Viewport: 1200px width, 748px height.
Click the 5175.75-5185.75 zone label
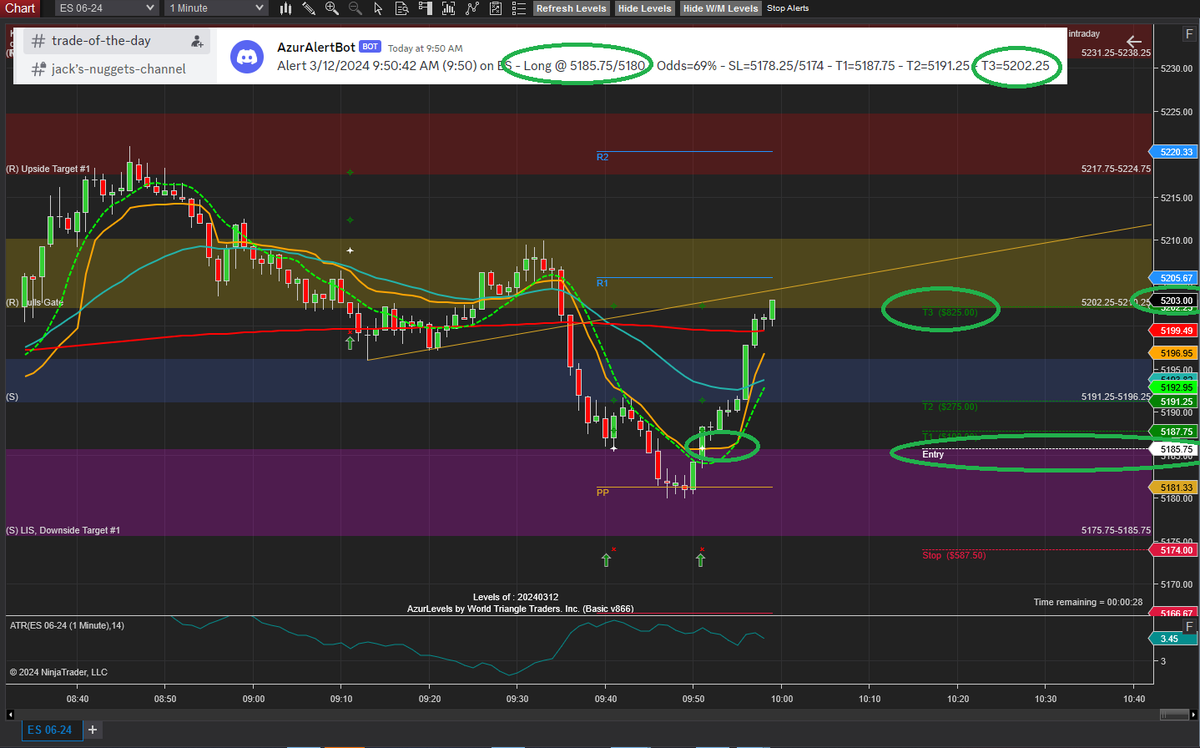(1116, 530)
